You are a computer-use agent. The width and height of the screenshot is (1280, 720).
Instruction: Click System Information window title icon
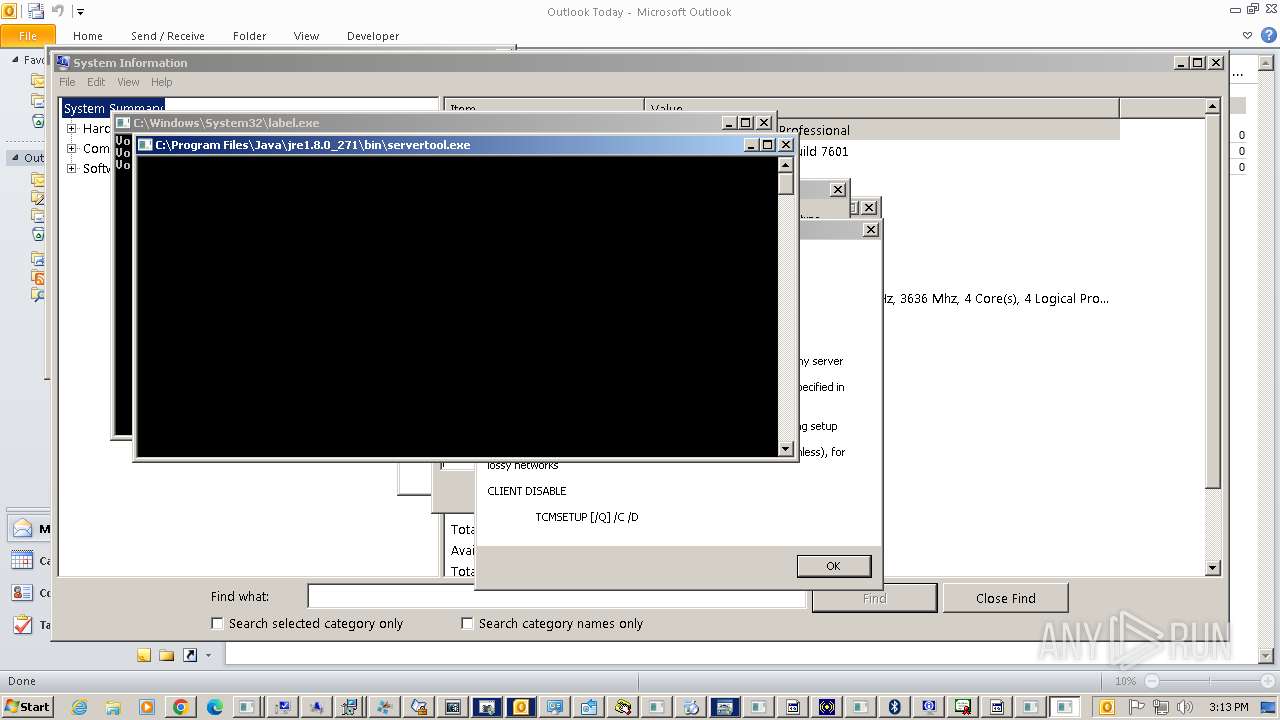(x=63, y=62)
